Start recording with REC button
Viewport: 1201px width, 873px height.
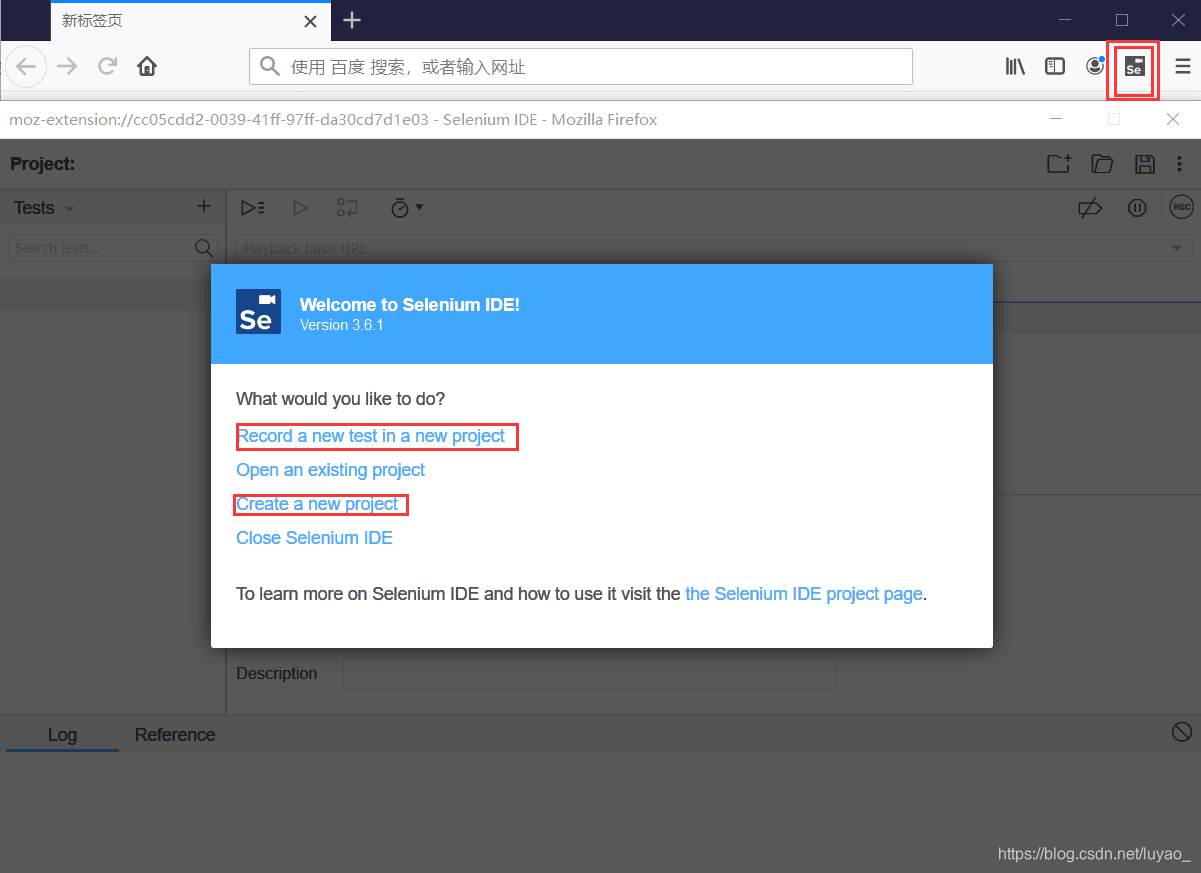(1182, 207)
